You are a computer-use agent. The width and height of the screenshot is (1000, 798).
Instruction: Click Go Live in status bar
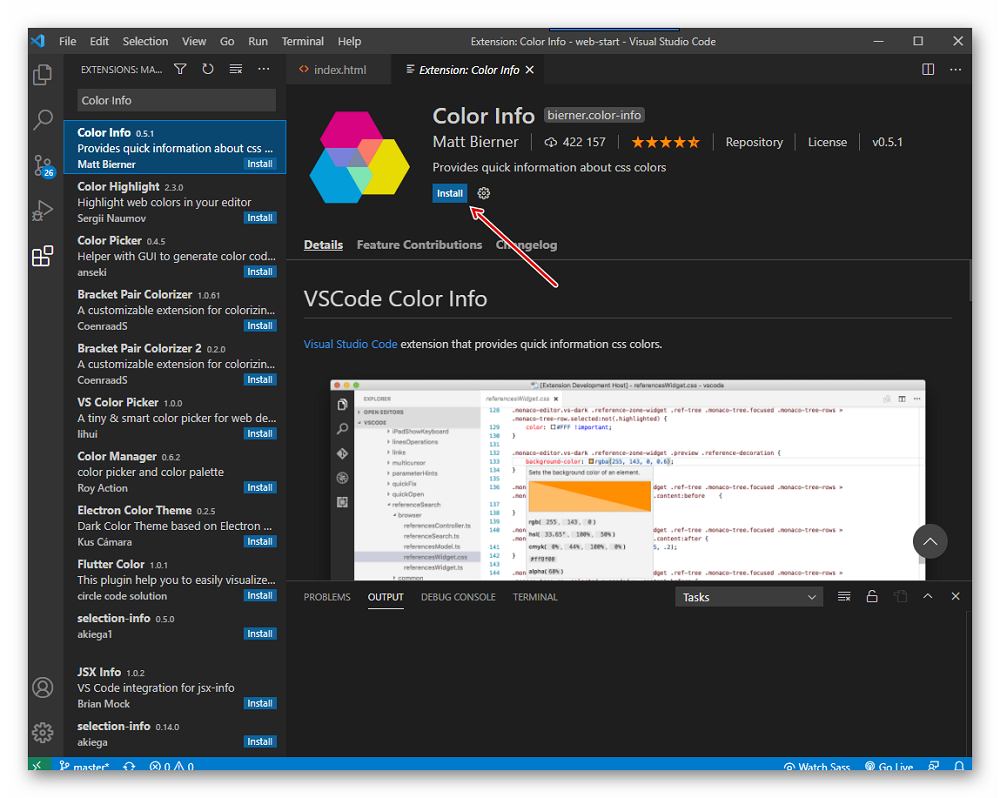(x=889, y=766)
